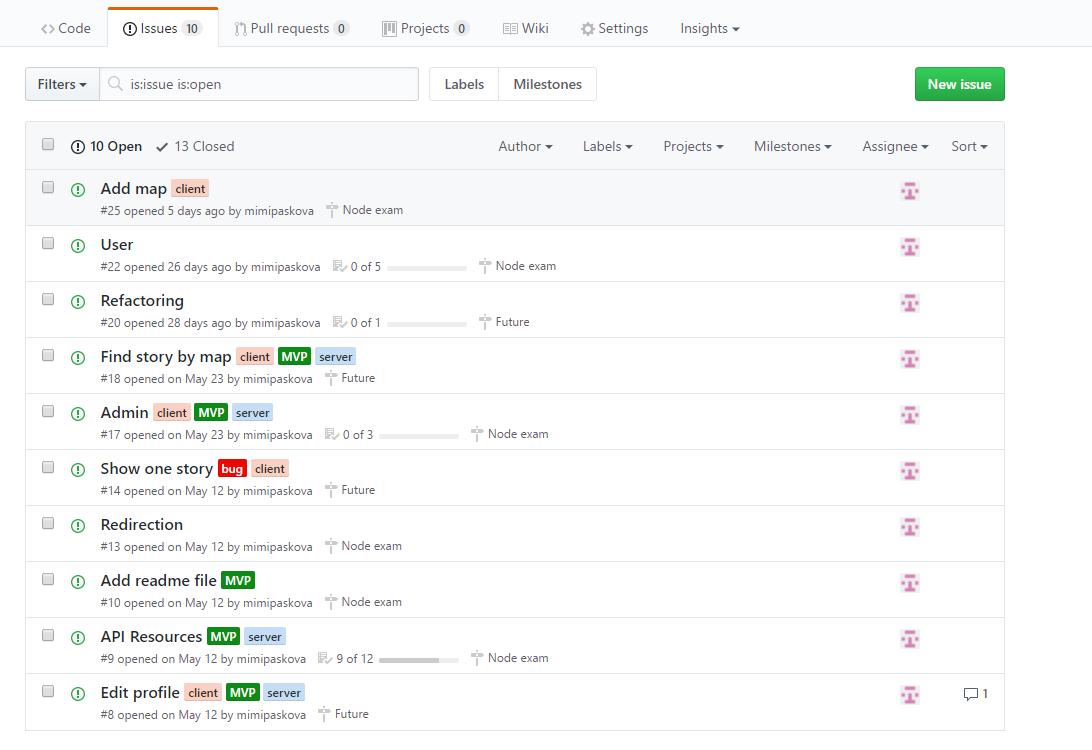Screen dimensions: 1092x750
Task: Toggle the select all issues checkbox
Action: pos(48,145)
